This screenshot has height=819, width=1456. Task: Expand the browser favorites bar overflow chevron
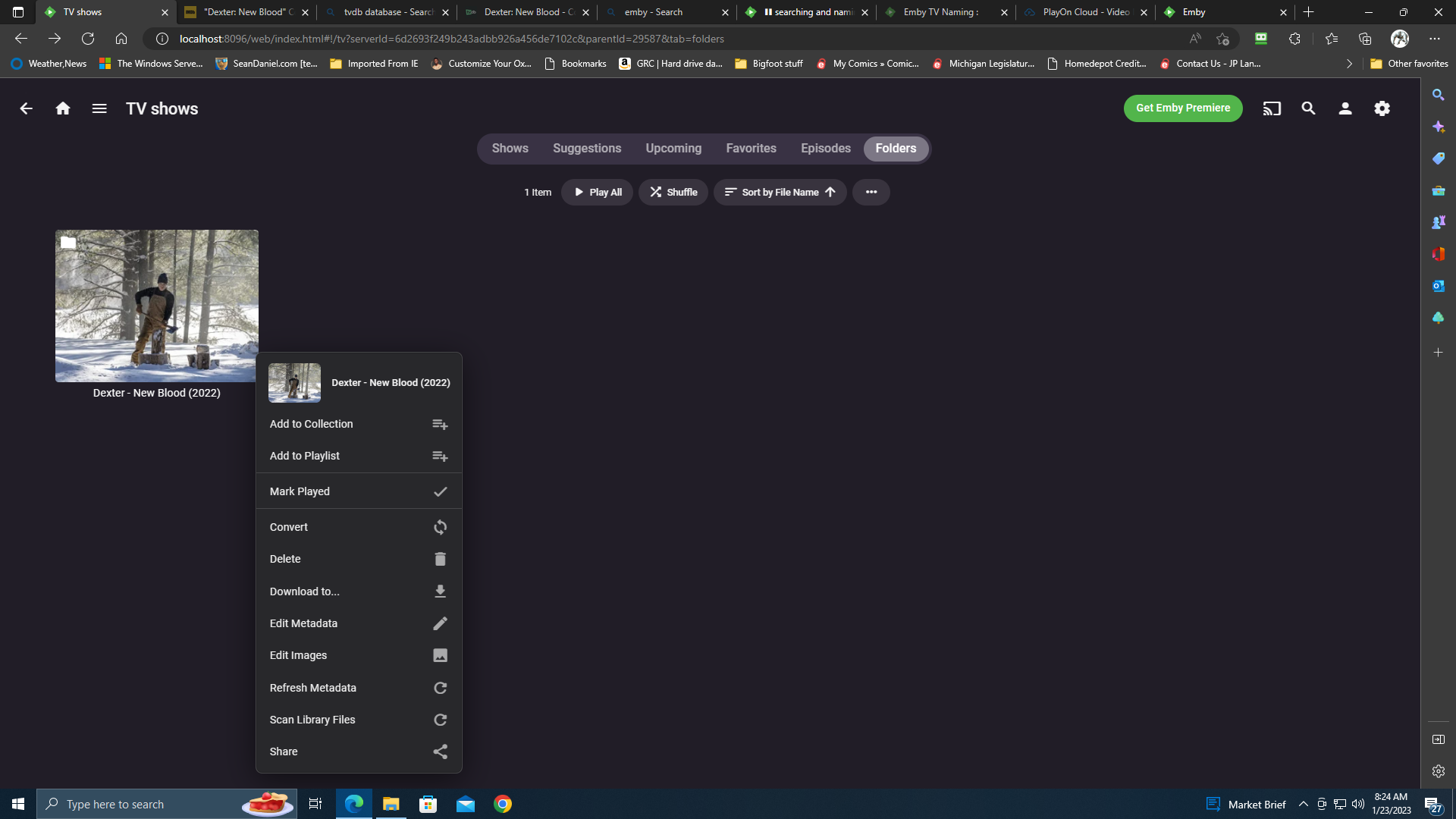pos(1349,64)
